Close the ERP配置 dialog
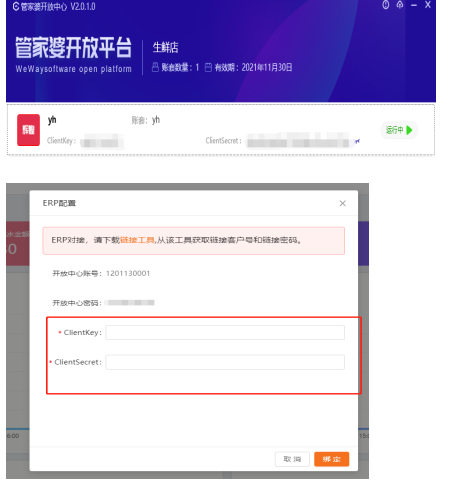The height and width of the screenshot is (487, 450). 342,203
